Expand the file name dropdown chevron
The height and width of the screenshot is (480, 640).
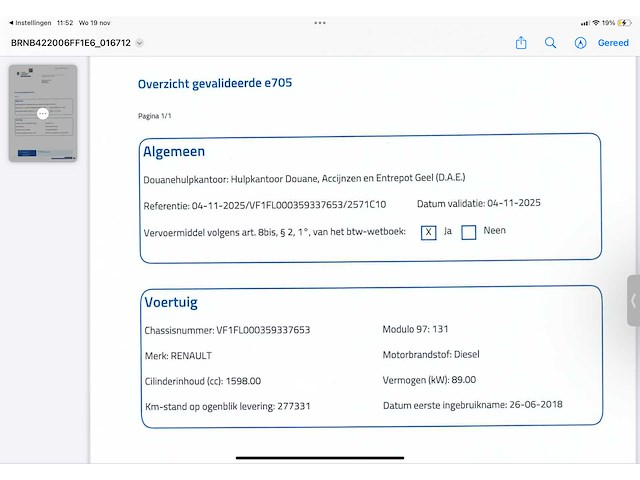click(x=140, y=43)
